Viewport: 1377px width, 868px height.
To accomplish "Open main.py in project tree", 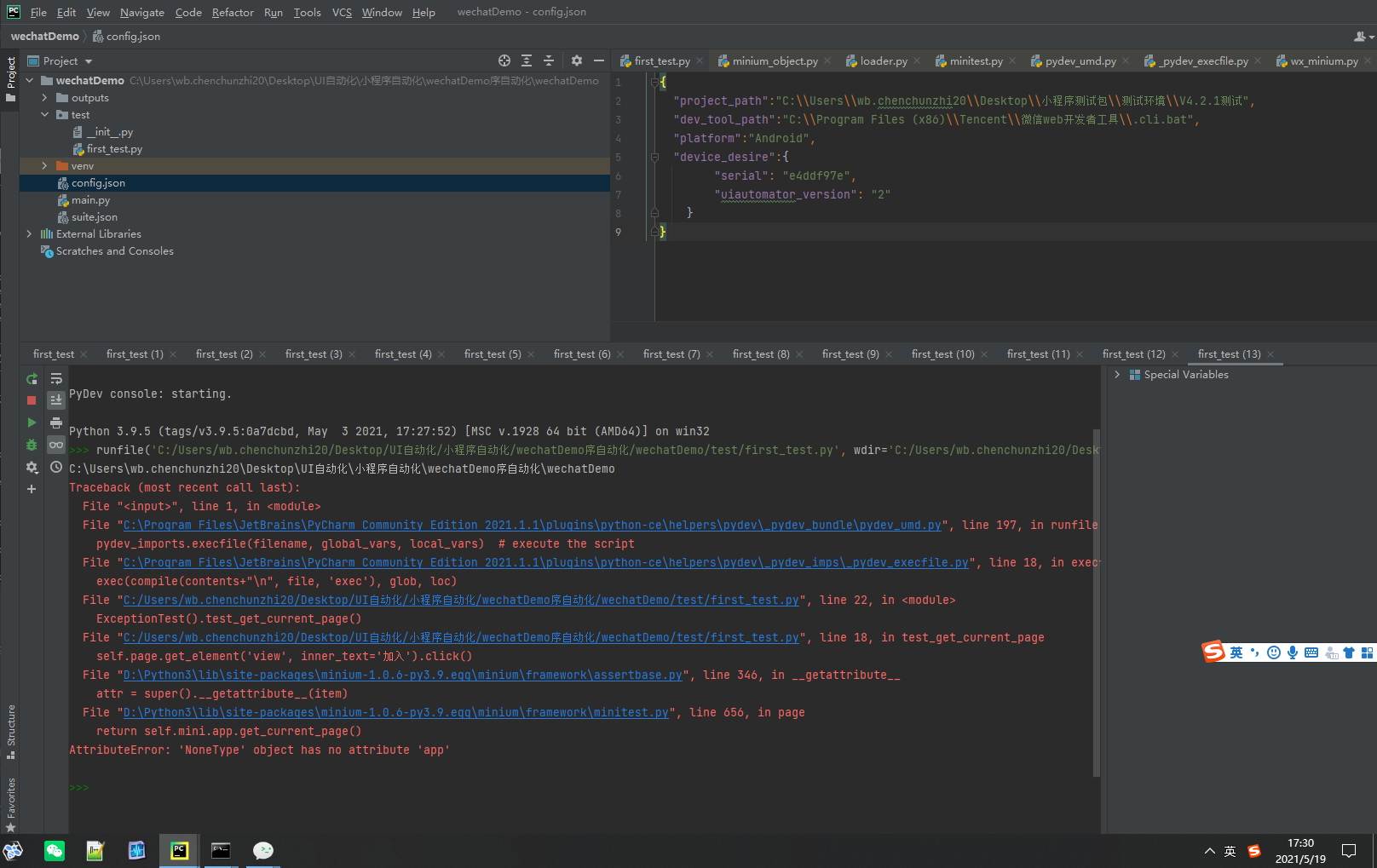I will [x=90, y=200].
